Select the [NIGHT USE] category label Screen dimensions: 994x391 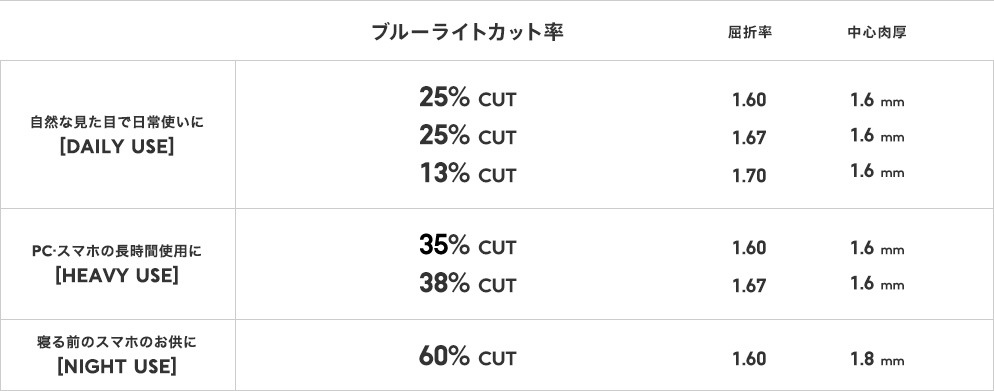117,366
